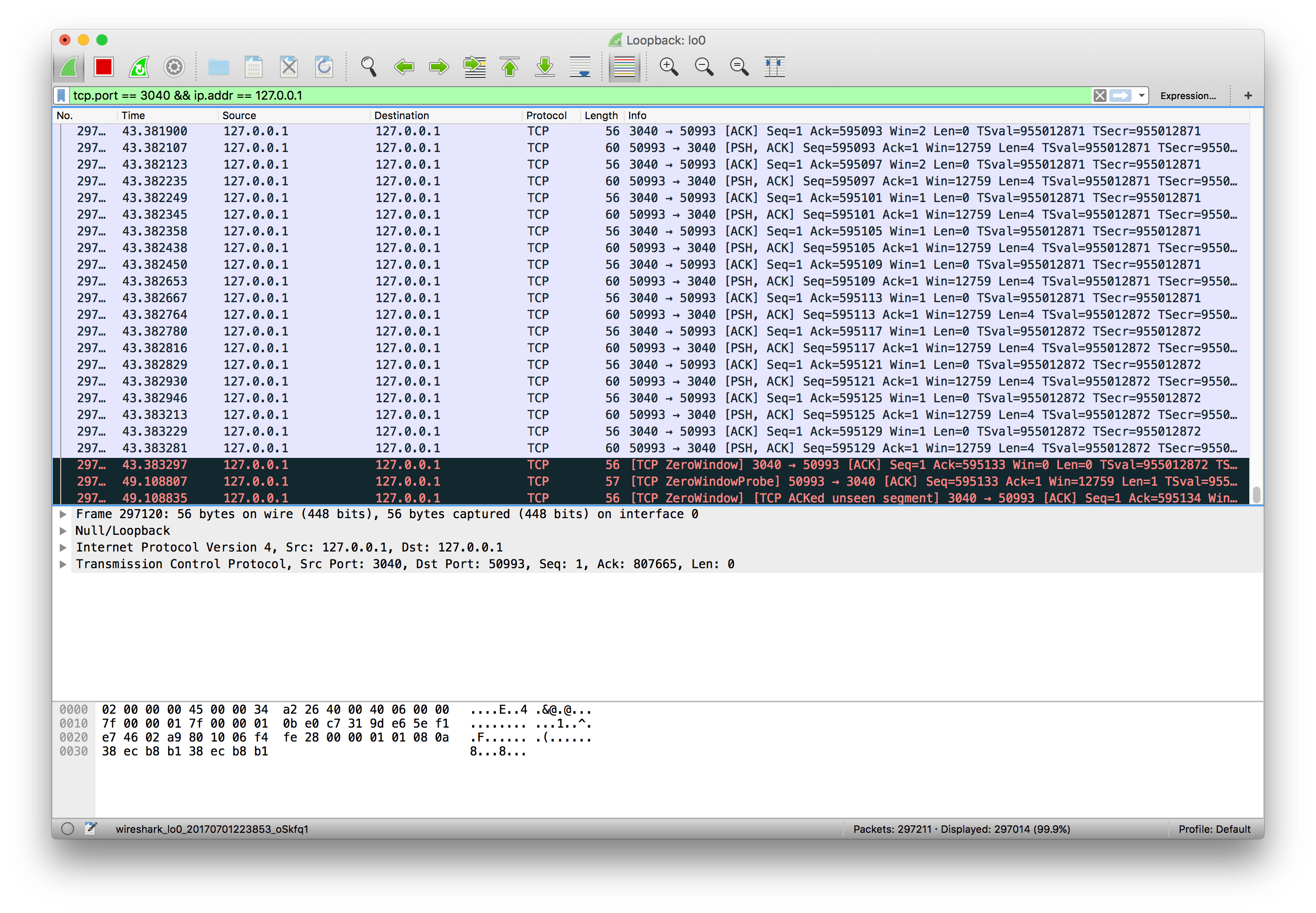Screen dimensions: 1316x913
Task: Sort packets by the No. column
Action: coord(85,115)
